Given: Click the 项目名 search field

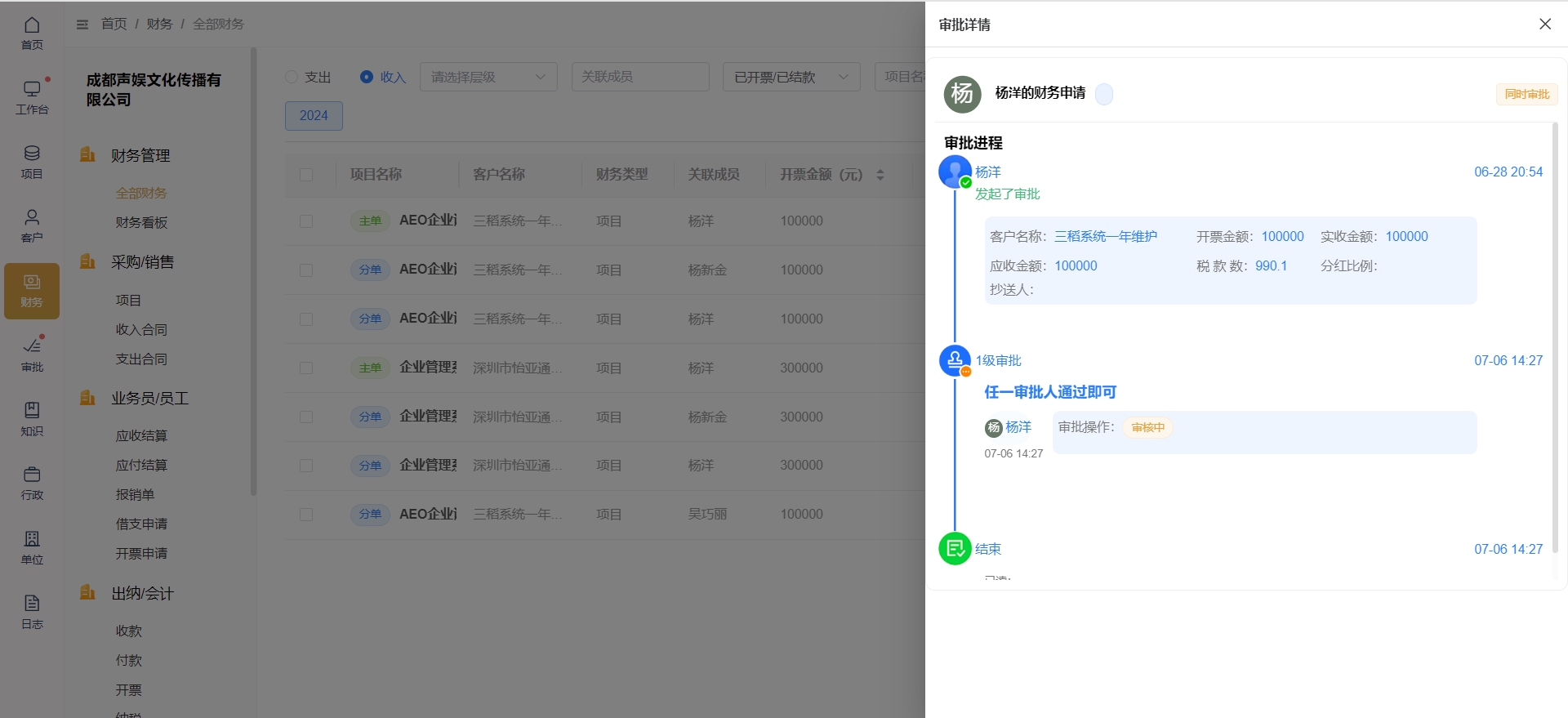Looking at the screenshot, I should tap(900, 77).
